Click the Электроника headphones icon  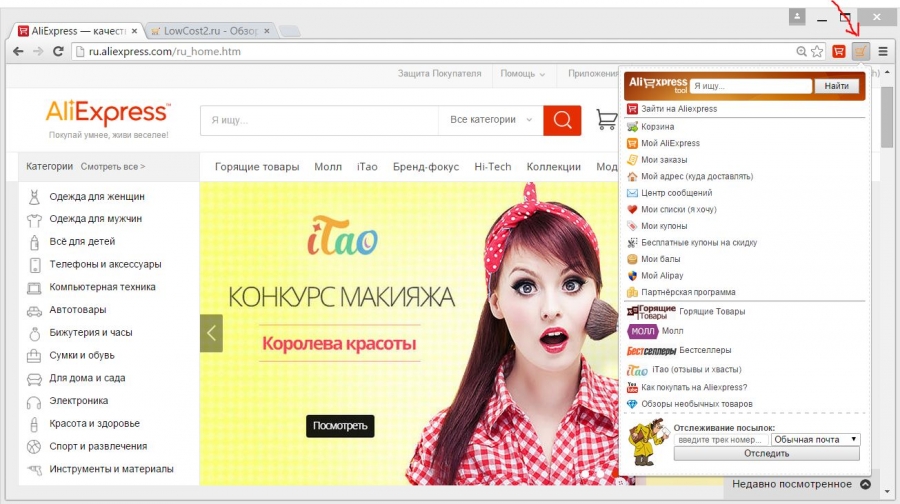34,402
